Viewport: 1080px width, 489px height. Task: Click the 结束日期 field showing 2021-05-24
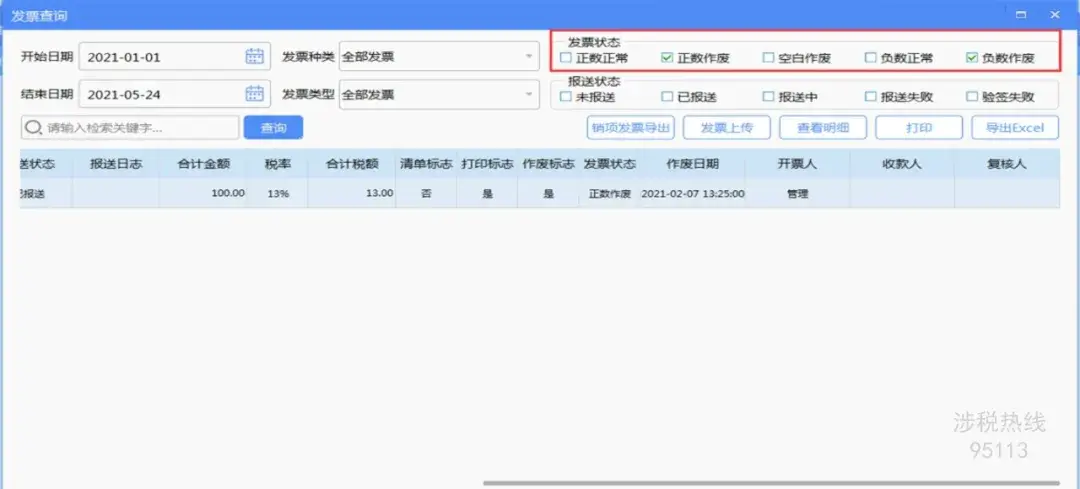coord(174,94)
